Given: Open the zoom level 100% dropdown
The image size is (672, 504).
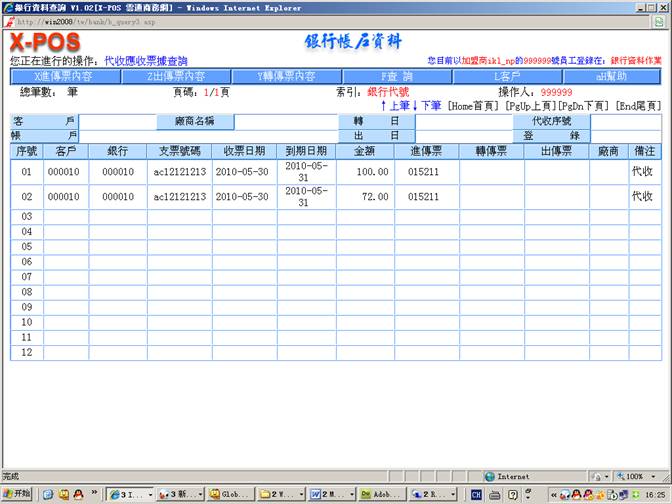Looking at the screenshot, I should point(640,477).
